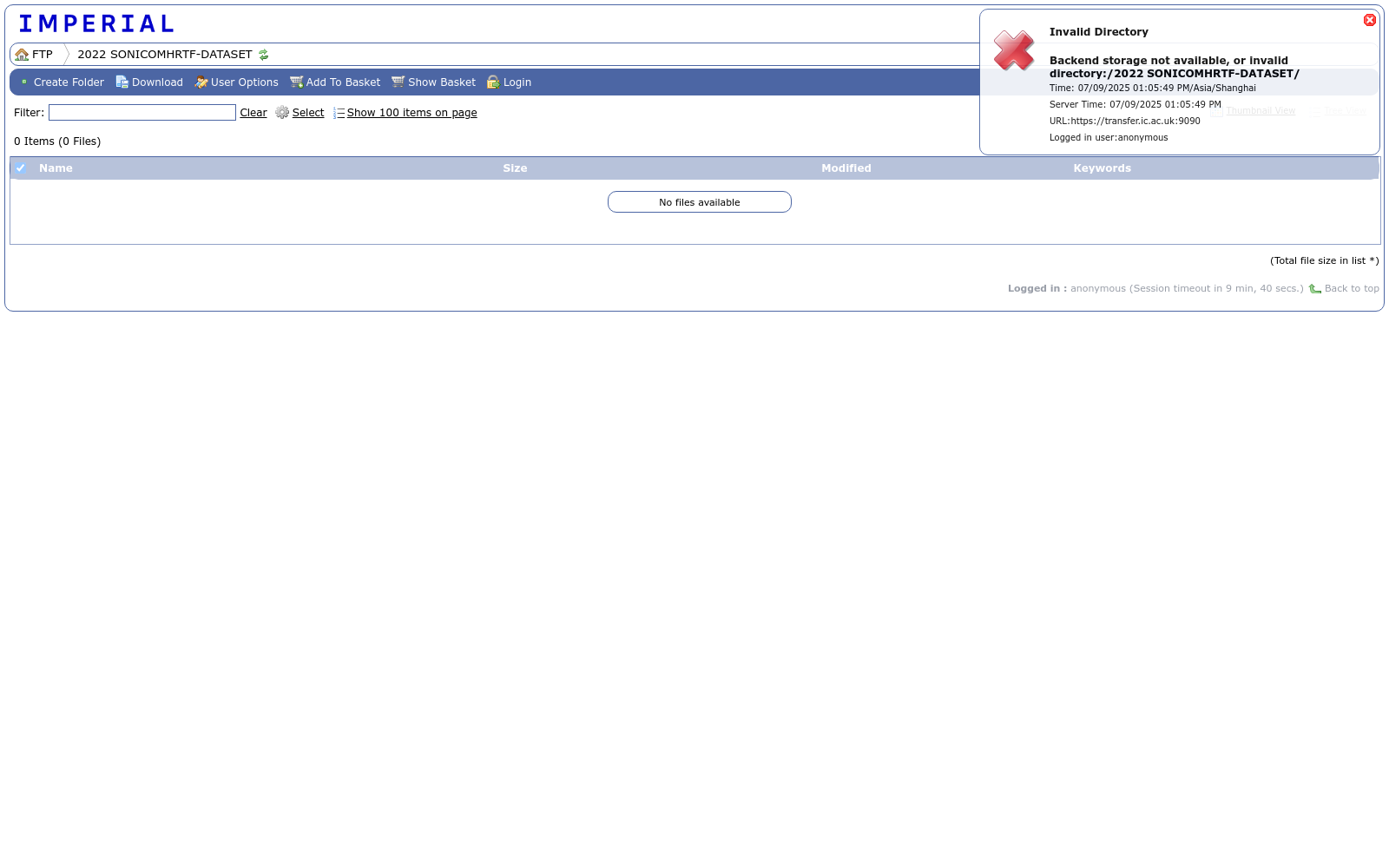Open Show Basket
This screenshot has height=868, width=1389.
click(x=433, y=82)
